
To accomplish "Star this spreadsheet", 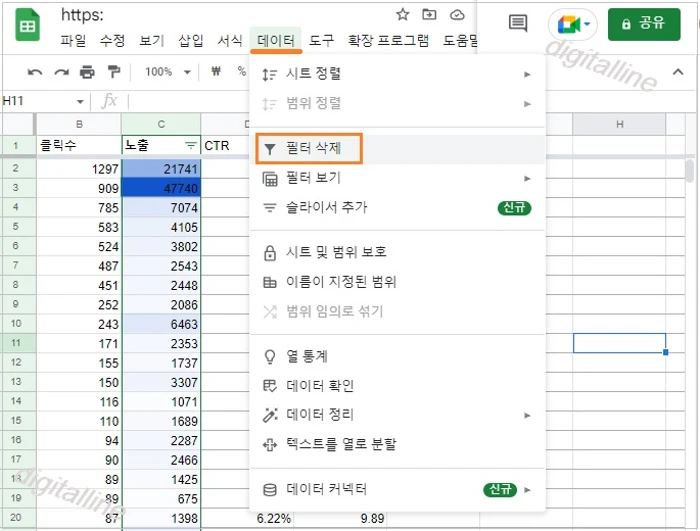I will click(403, 14).
